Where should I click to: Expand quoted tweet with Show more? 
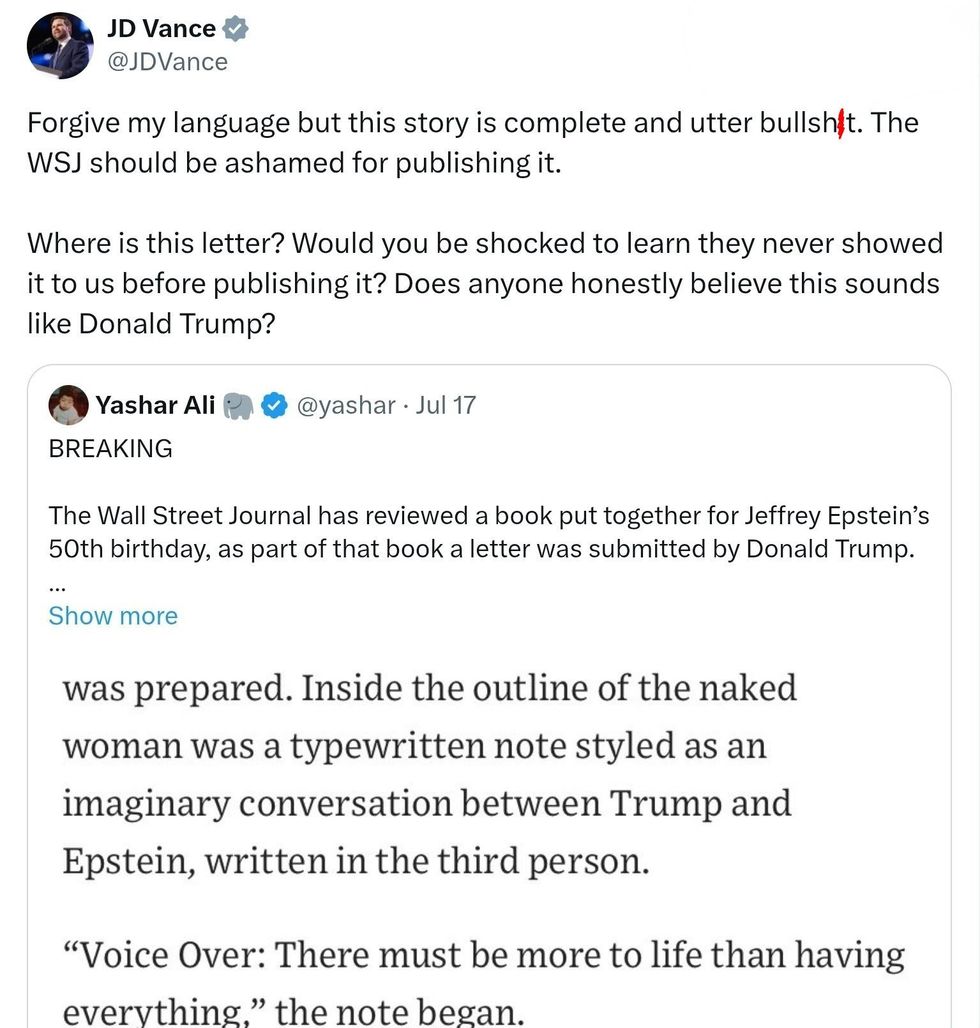click(113, 616)
